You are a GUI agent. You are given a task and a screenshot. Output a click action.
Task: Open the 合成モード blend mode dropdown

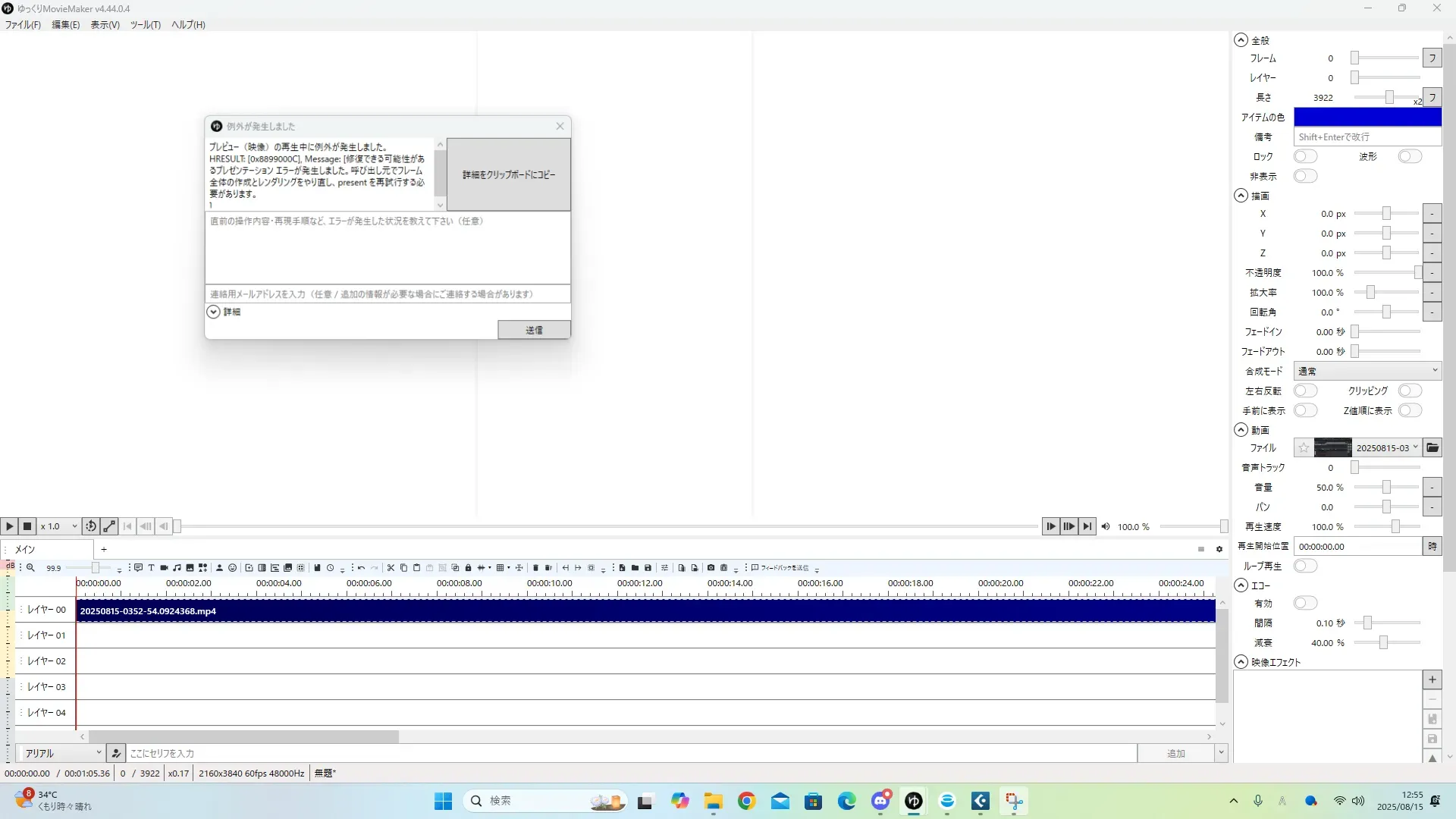[1367, 372]
